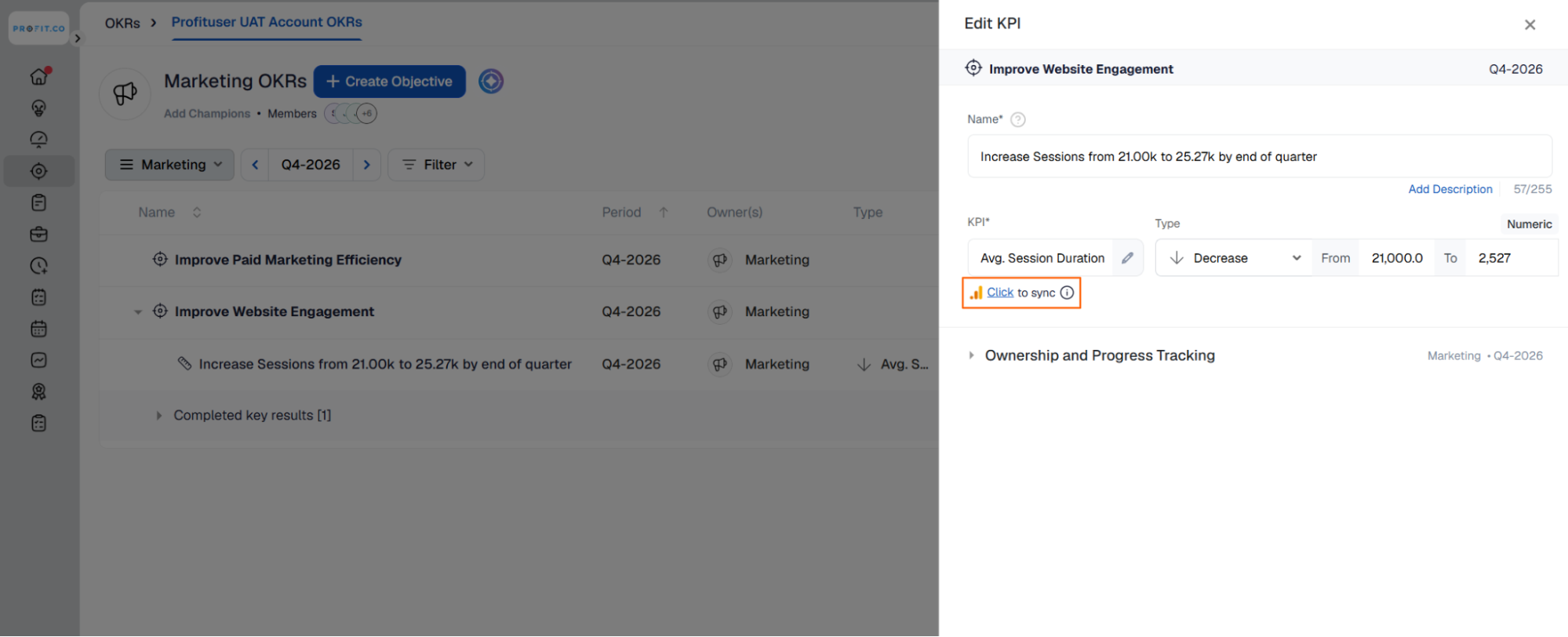Screen dimensions: 1568x637
Task: Click the Q4-2026 period selector
Action: tap(311, 165)
